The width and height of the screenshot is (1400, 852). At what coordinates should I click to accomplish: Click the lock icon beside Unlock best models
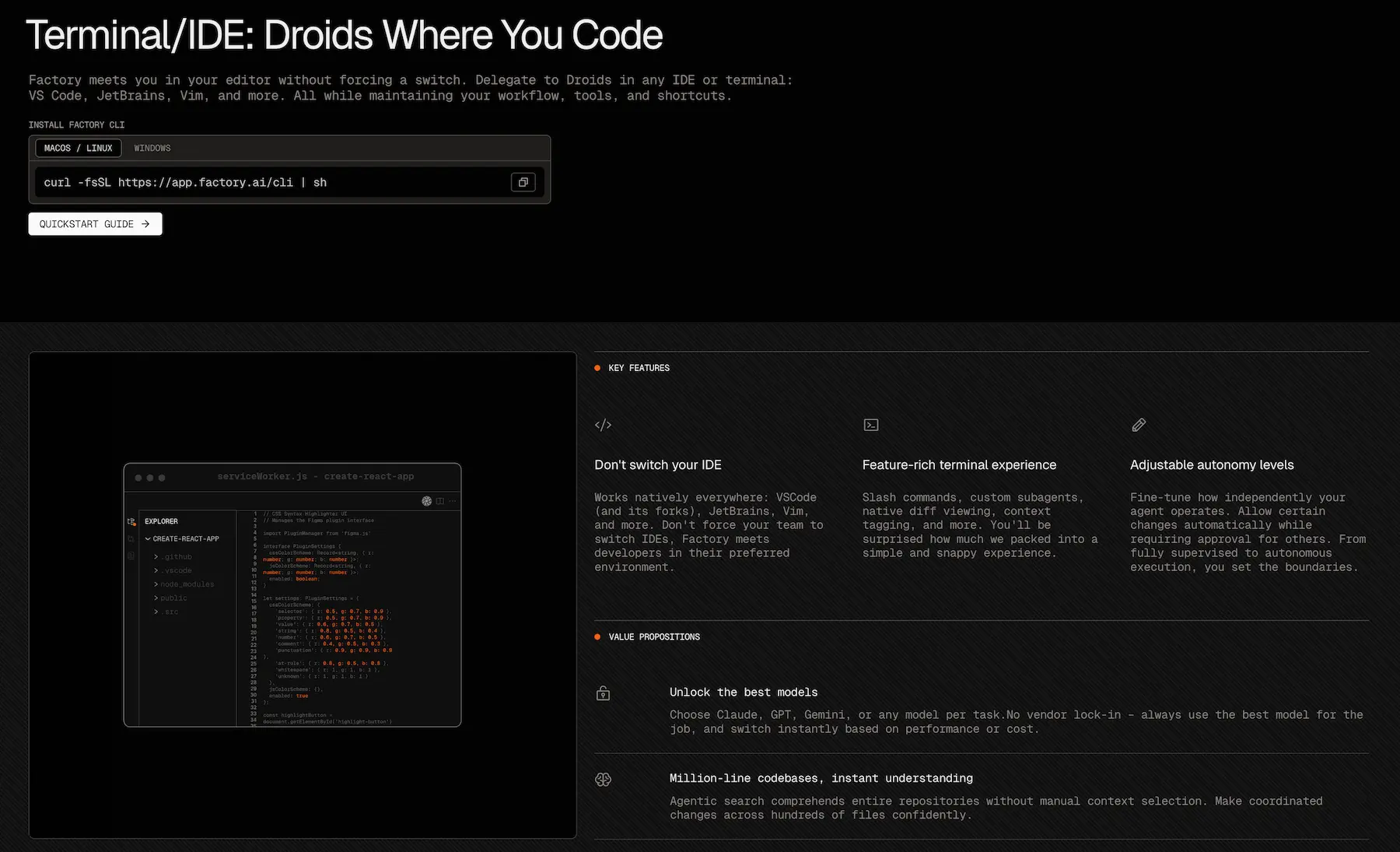[603, 693]
